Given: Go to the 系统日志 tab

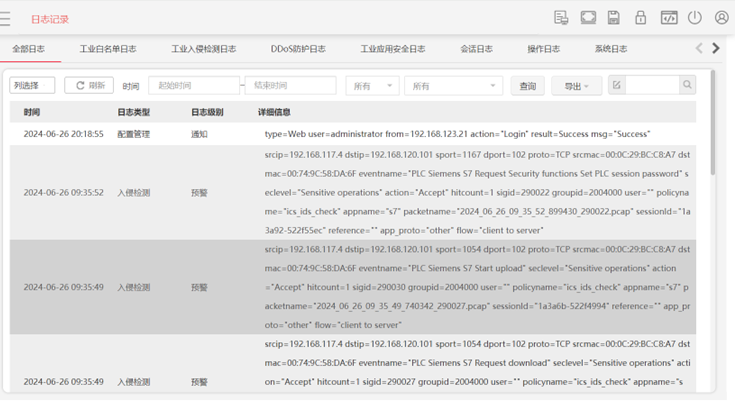Looking at the screenshot, I should (x=611, y=49).
